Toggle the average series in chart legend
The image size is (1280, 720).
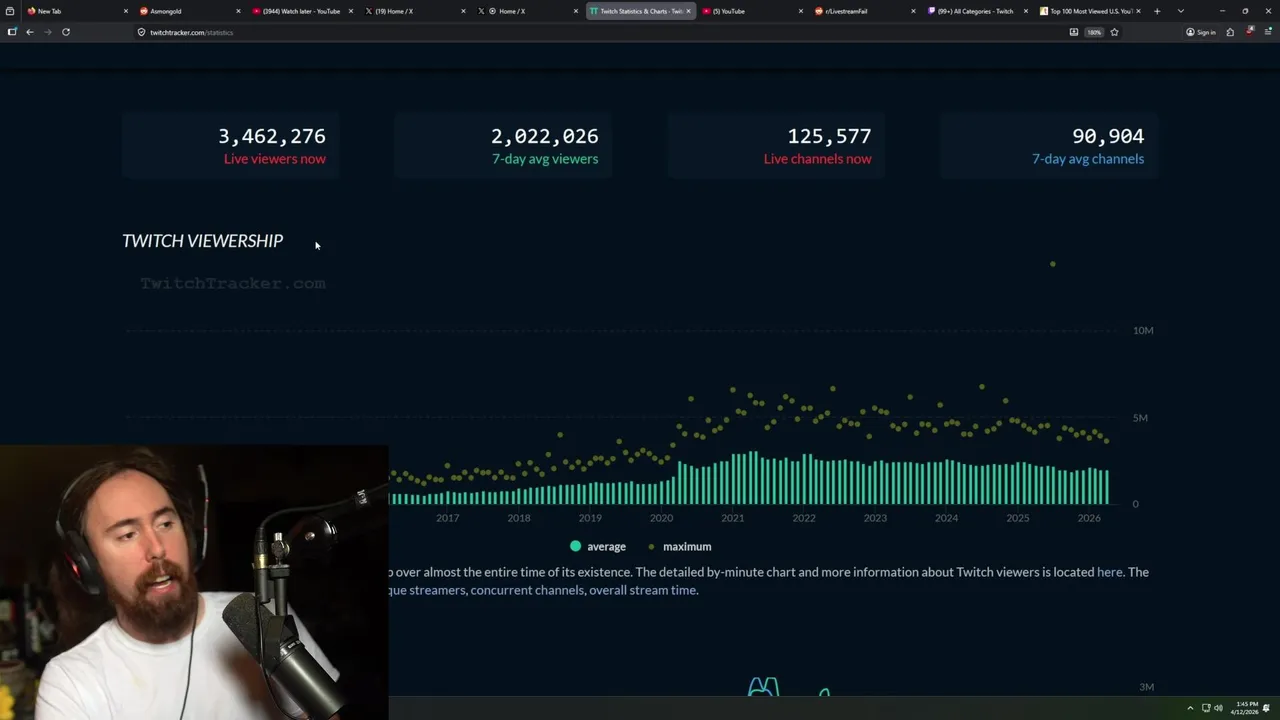tap(598, 546)
